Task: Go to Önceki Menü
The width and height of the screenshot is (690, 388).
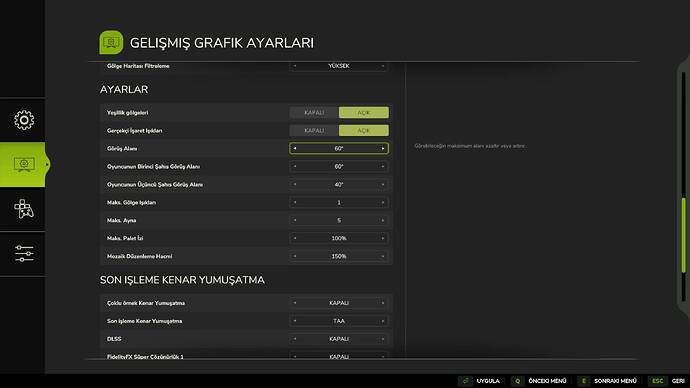Action: [547, 381]
